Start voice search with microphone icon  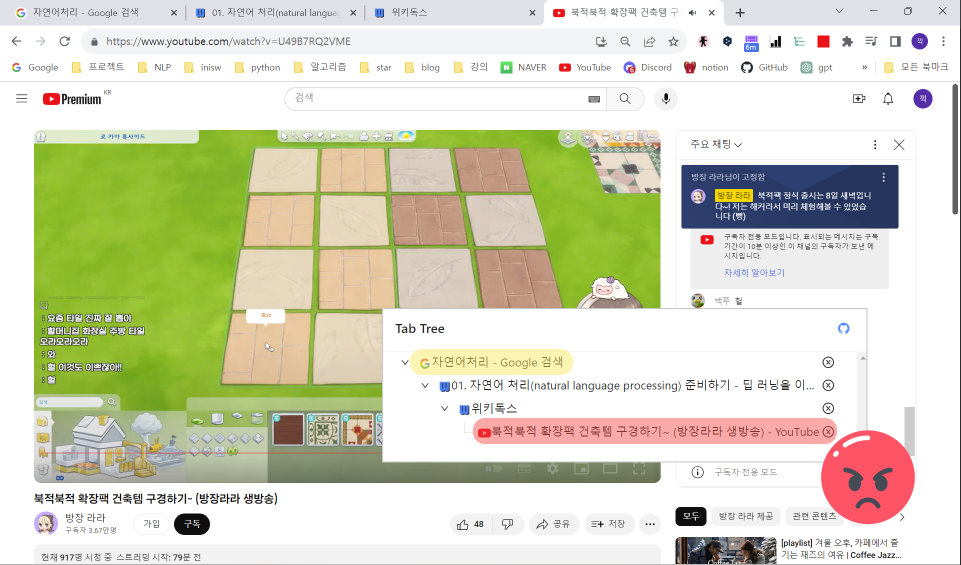tap(666, 99)
